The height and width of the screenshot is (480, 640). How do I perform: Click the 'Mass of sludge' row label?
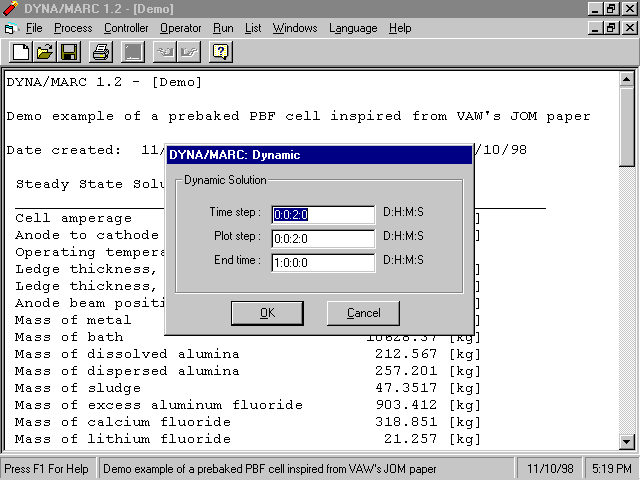78,388
